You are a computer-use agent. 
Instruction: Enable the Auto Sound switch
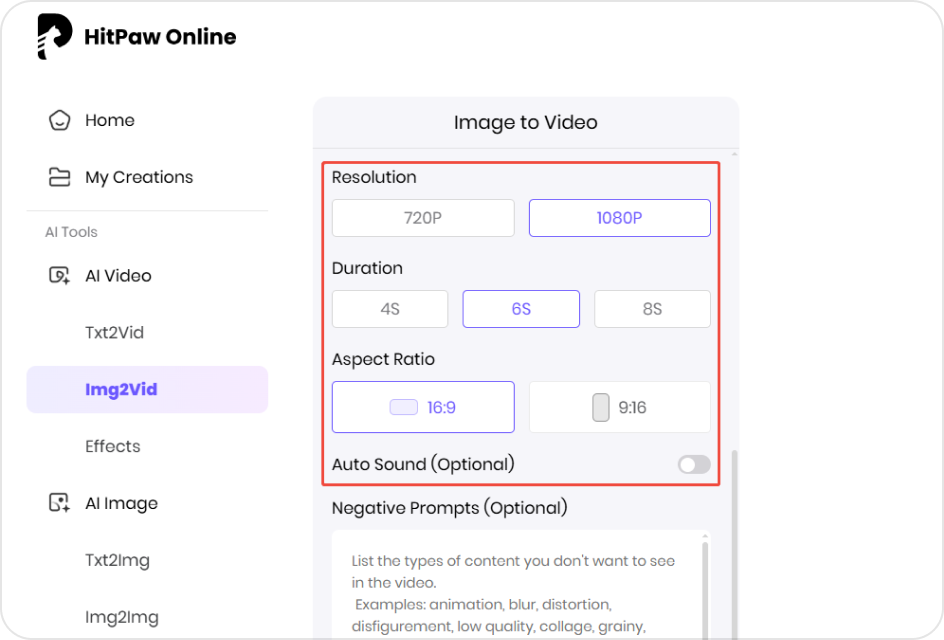click(x=693, y=465)
